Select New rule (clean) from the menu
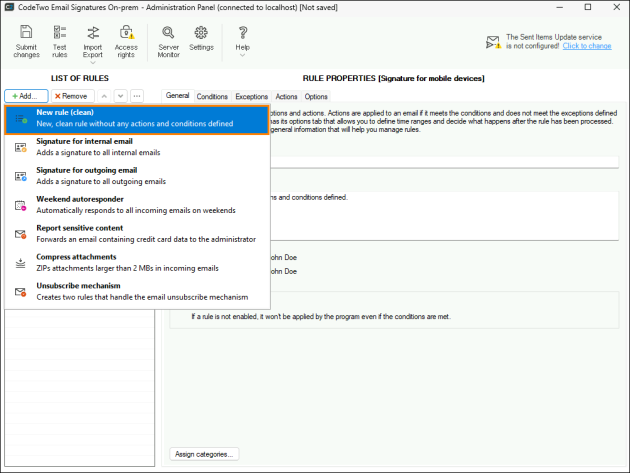The image size is (630, 473). tap(137, 120)
